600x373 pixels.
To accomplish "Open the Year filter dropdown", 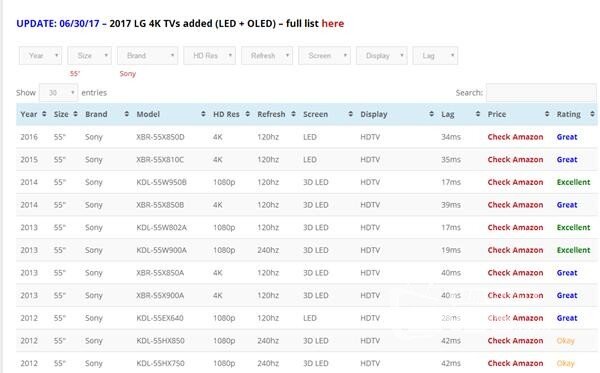I will pyautogui.click(x=40, y=56).
